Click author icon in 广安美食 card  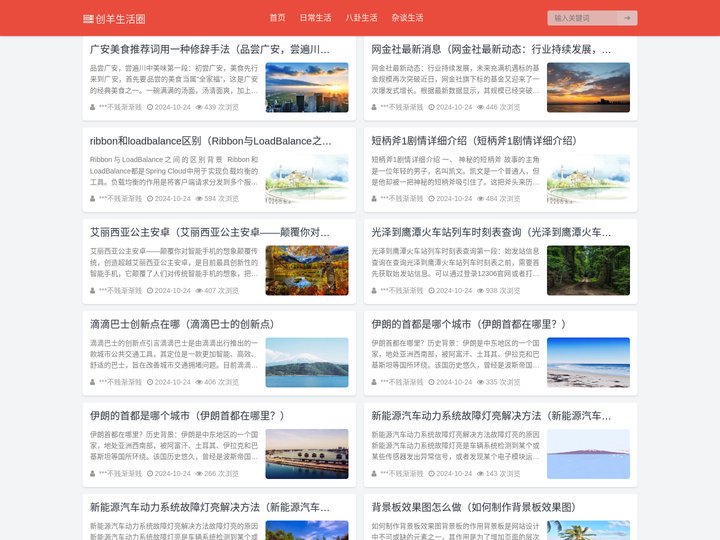click(x=92, y=107)
